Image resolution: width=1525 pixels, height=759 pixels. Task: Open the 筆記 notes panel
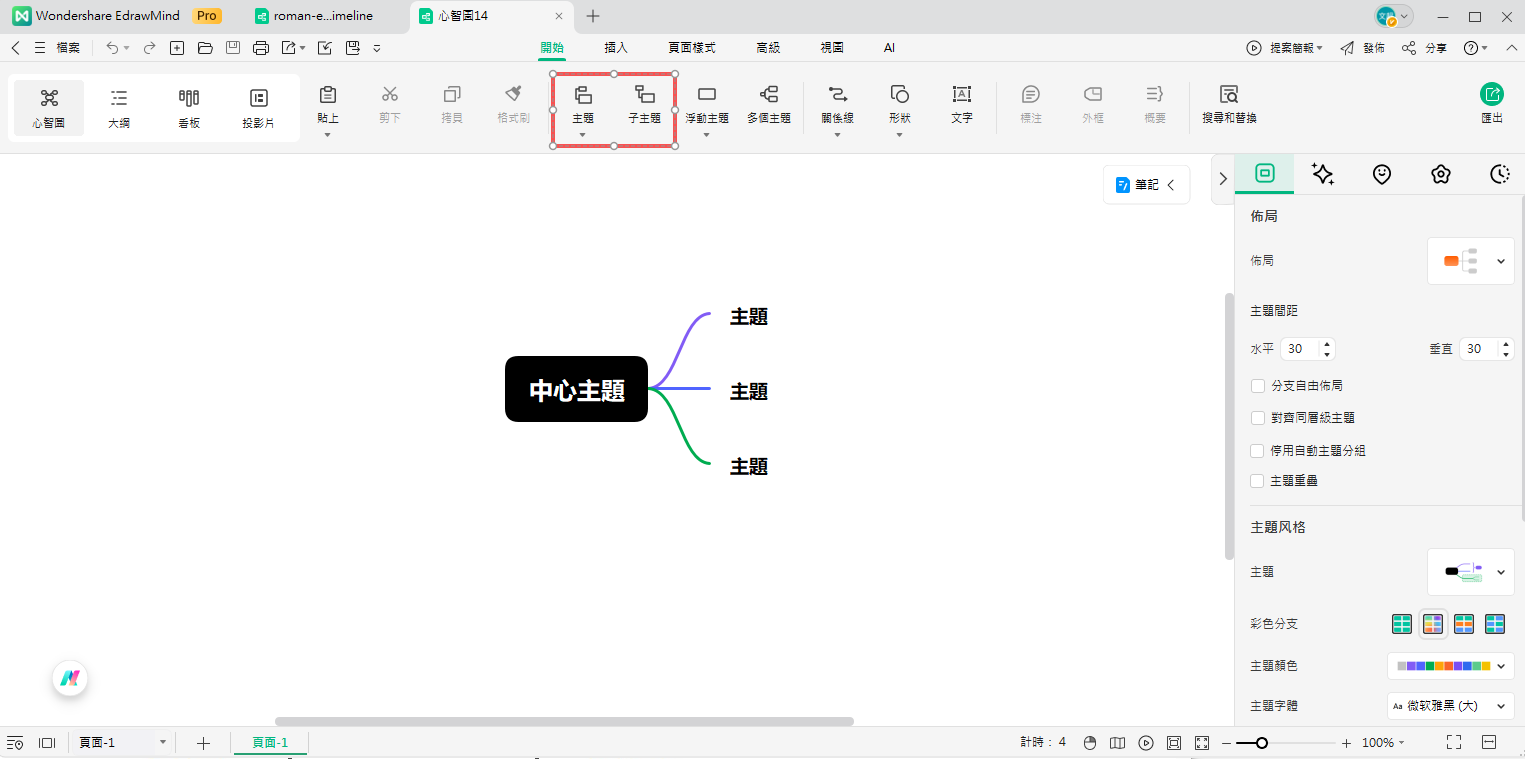[1140, 184]
